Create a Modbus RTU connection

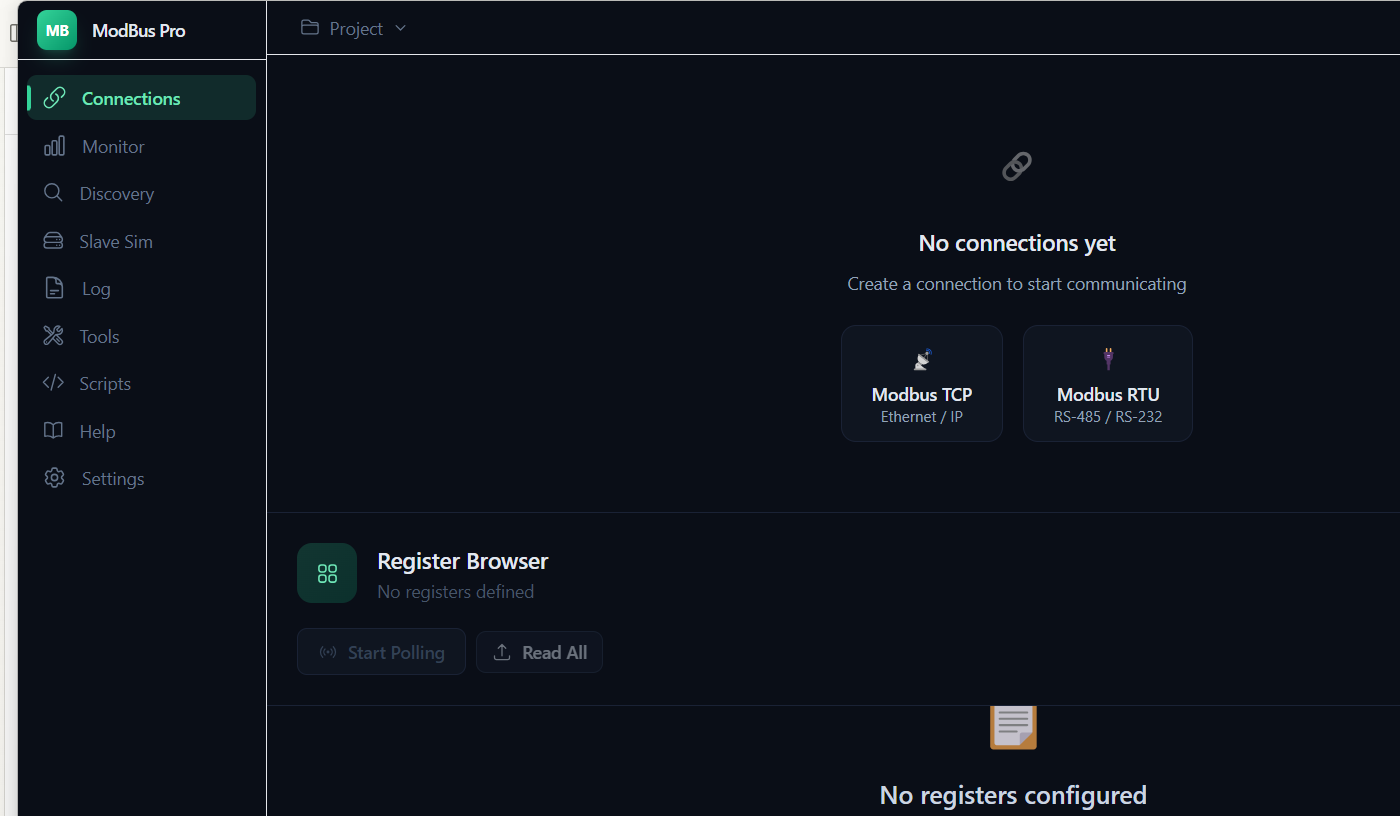(1108, 383)
